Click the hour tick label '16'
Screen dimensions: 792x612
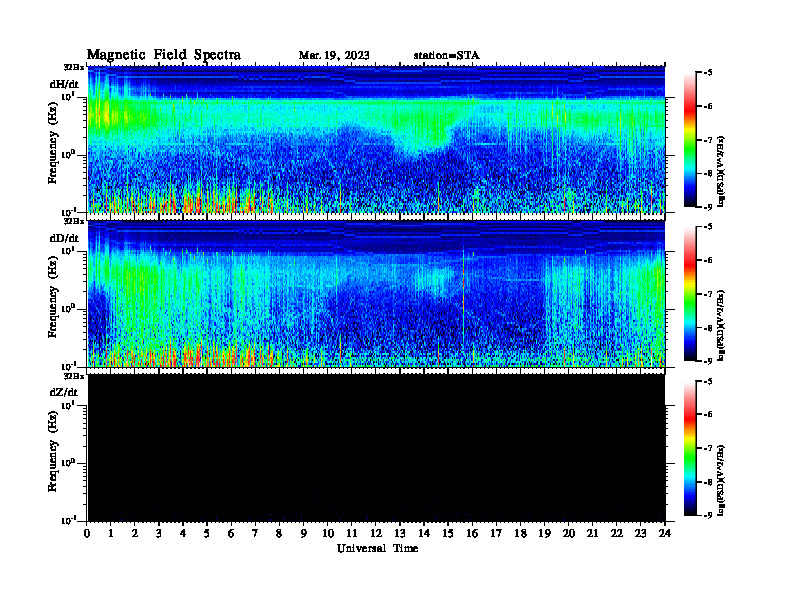coord(472,533)
